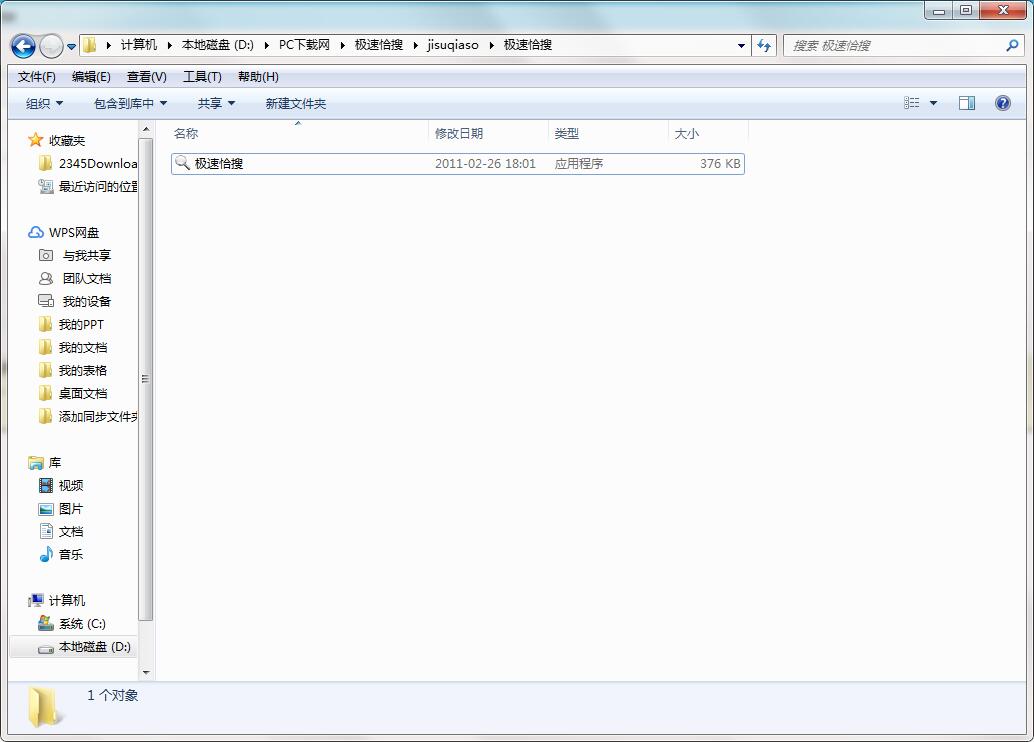Click the 团队文档 people icon
Viewport: 1034px width, 742px height.
46,278
